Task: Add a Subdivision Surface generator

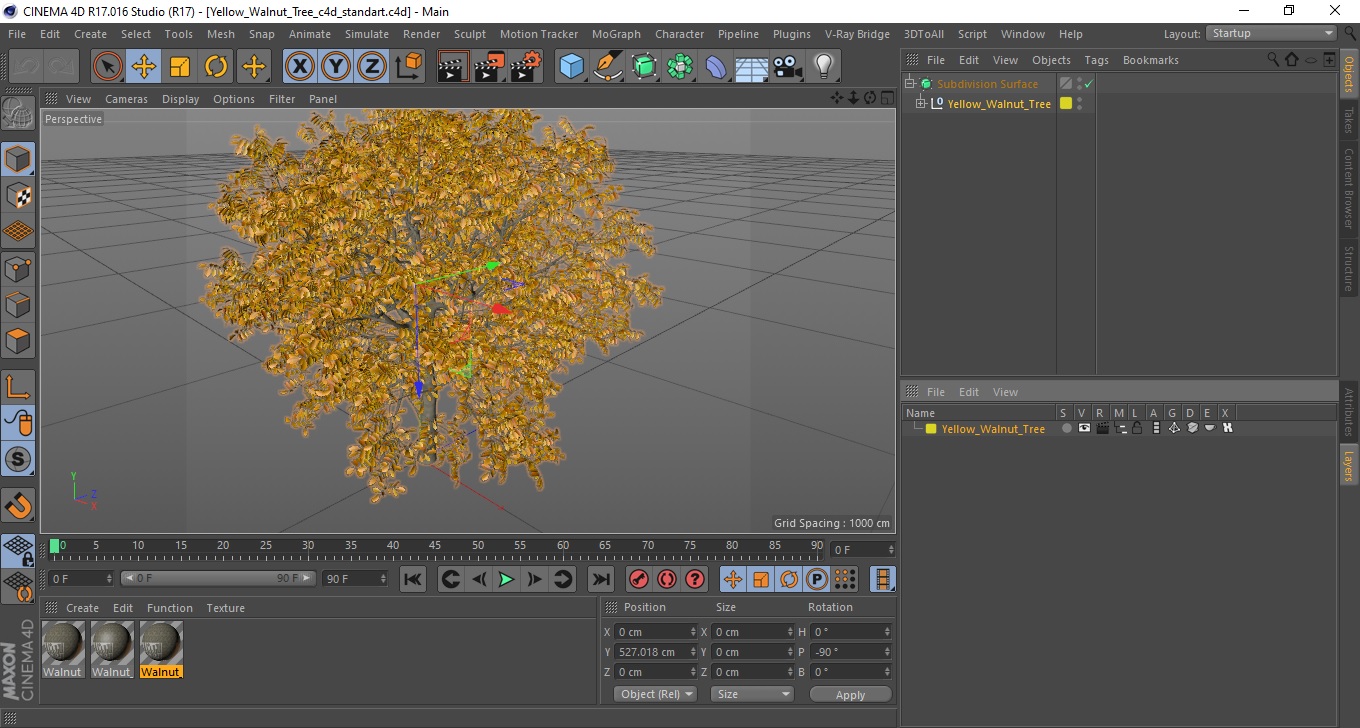Action: click(x=644, y=67)
